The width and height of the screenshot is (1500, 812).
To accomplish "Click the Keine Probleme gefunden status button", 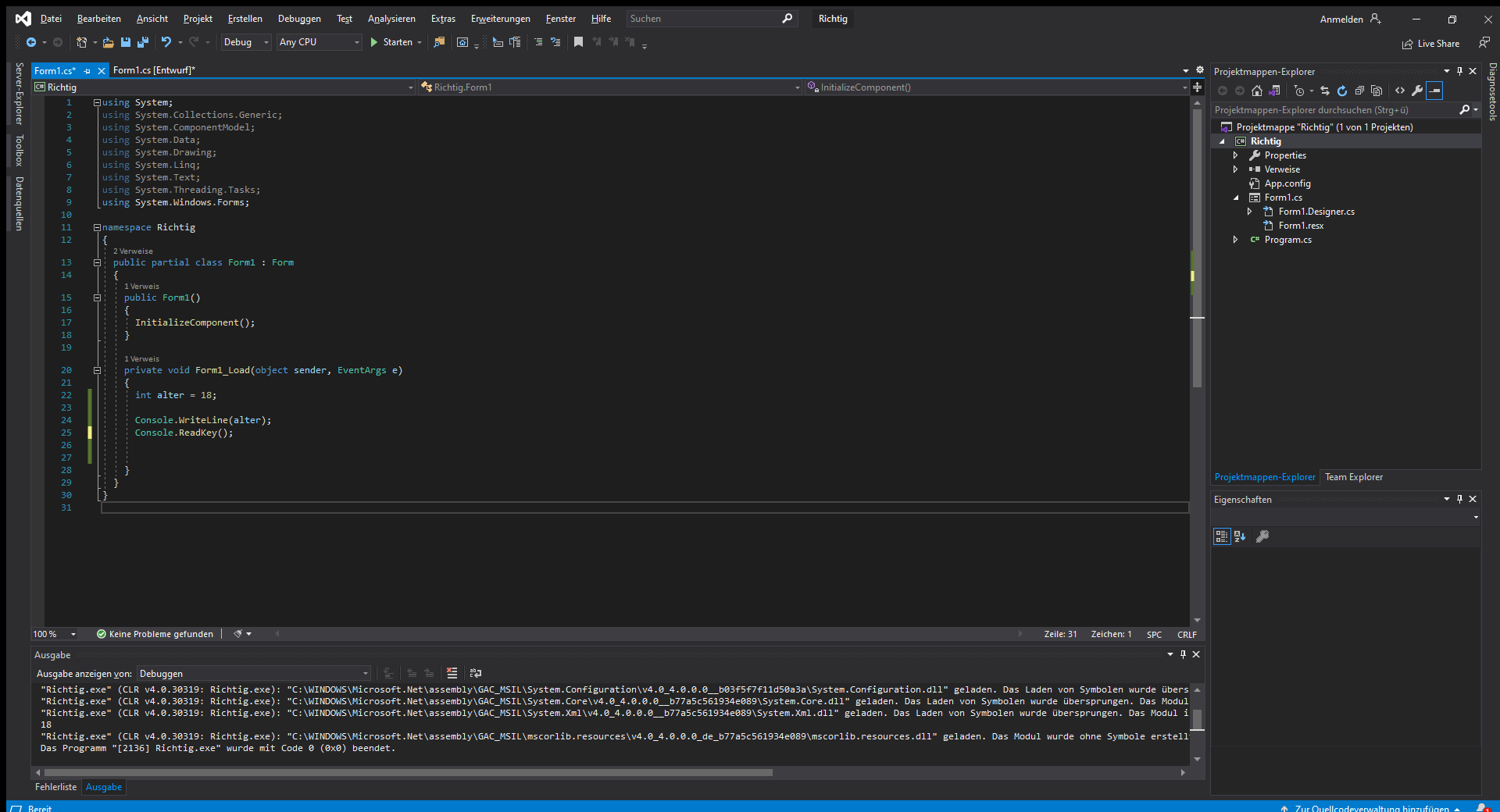I will pyautogui.click(x=155, y=634).
